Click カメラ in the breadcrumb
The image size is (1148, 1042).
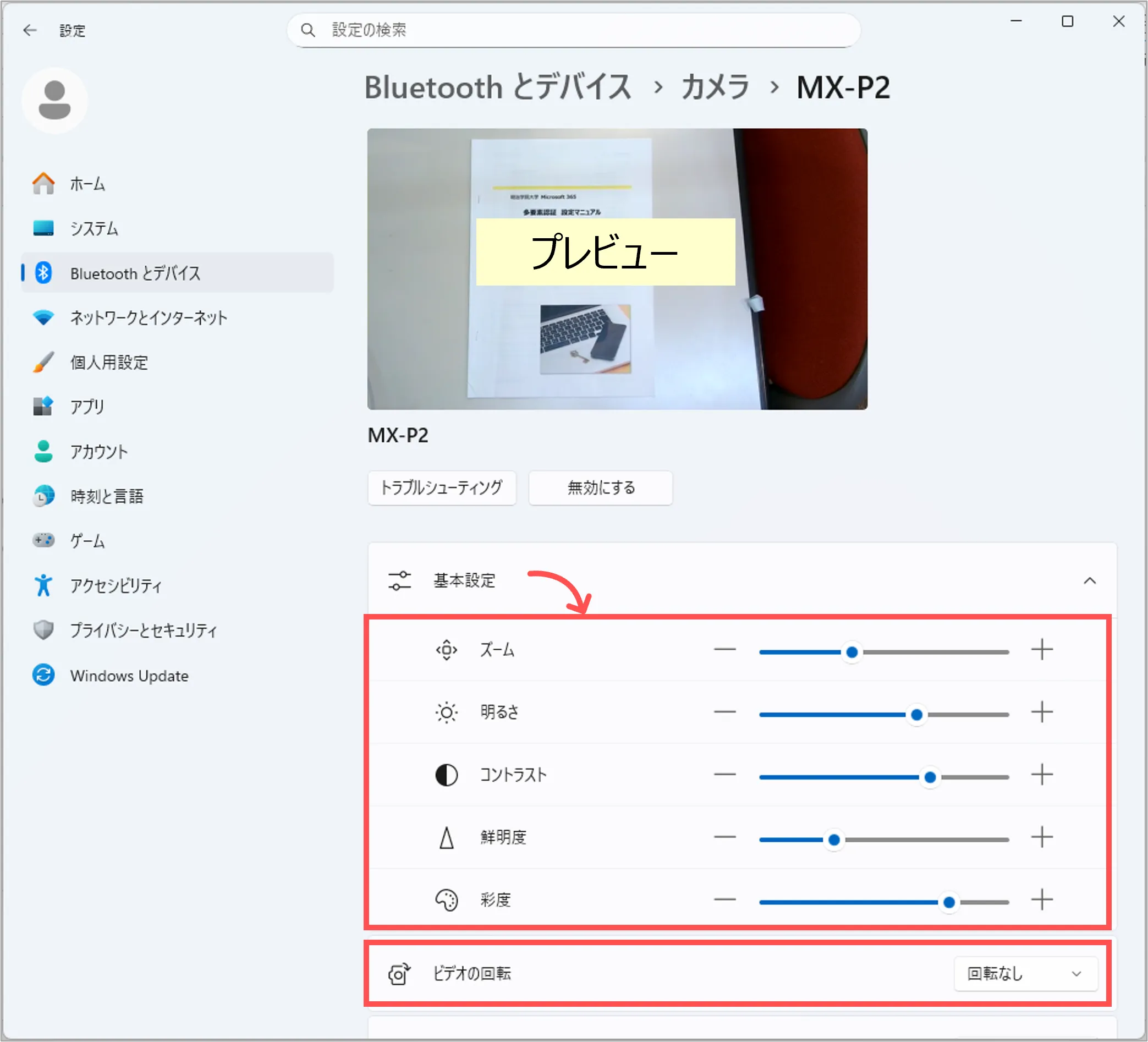[x=715, y=87]
